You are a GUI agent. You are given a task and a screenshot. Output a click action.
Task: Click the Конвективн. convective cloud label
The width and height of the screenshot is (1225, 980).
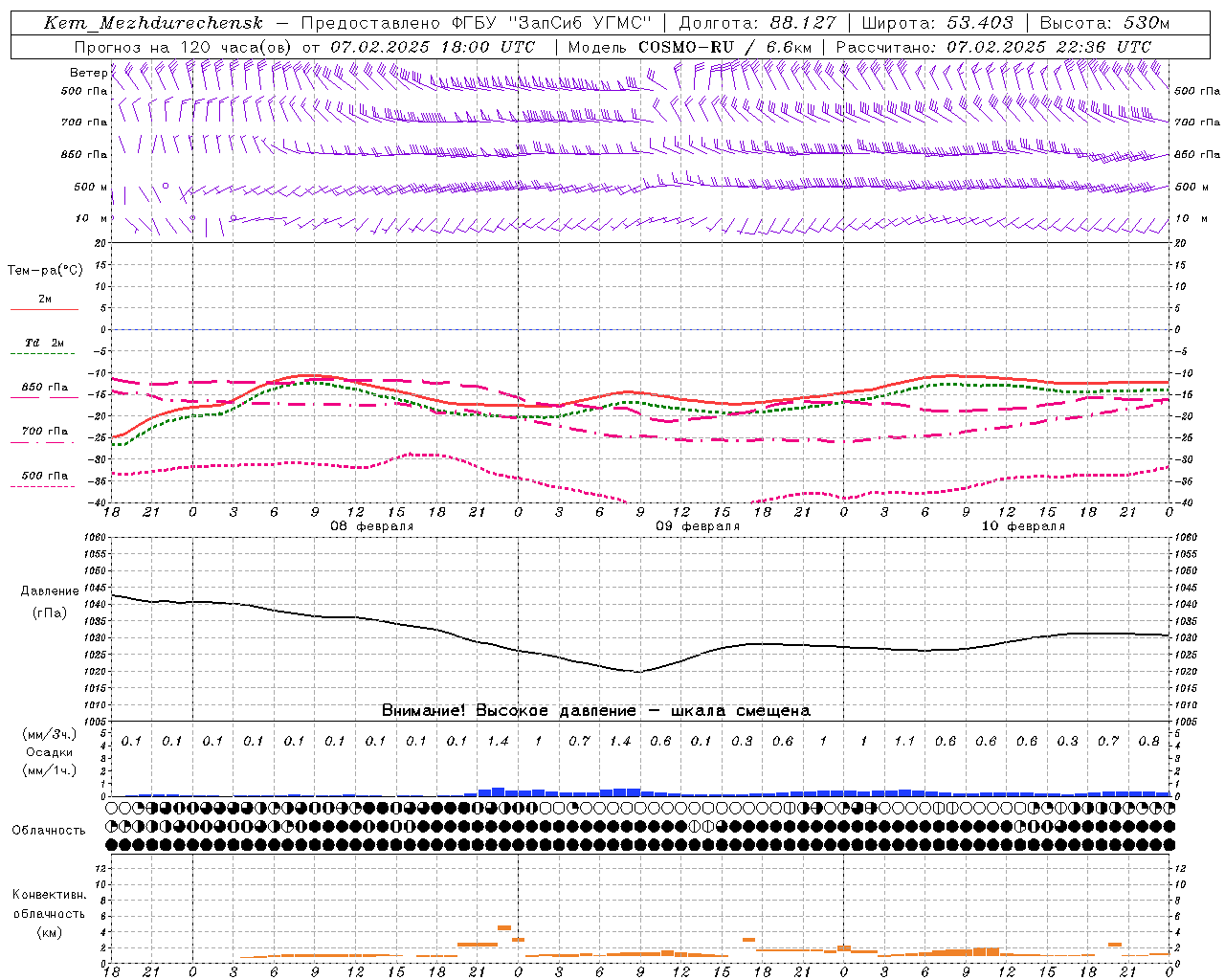click(49, 895)
